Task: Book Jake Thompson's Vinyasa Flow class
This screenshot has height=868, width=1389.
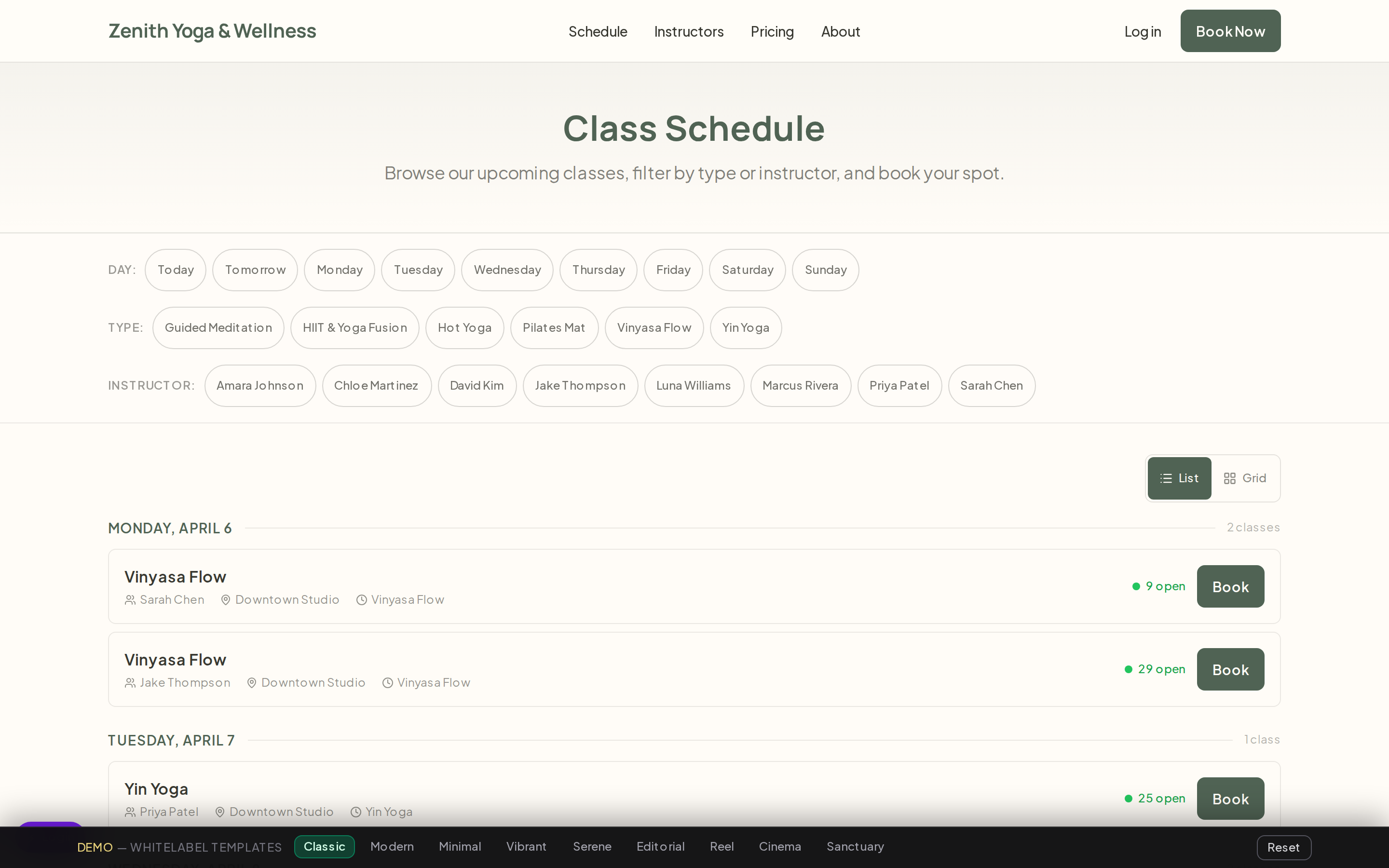Action: 1230,669
